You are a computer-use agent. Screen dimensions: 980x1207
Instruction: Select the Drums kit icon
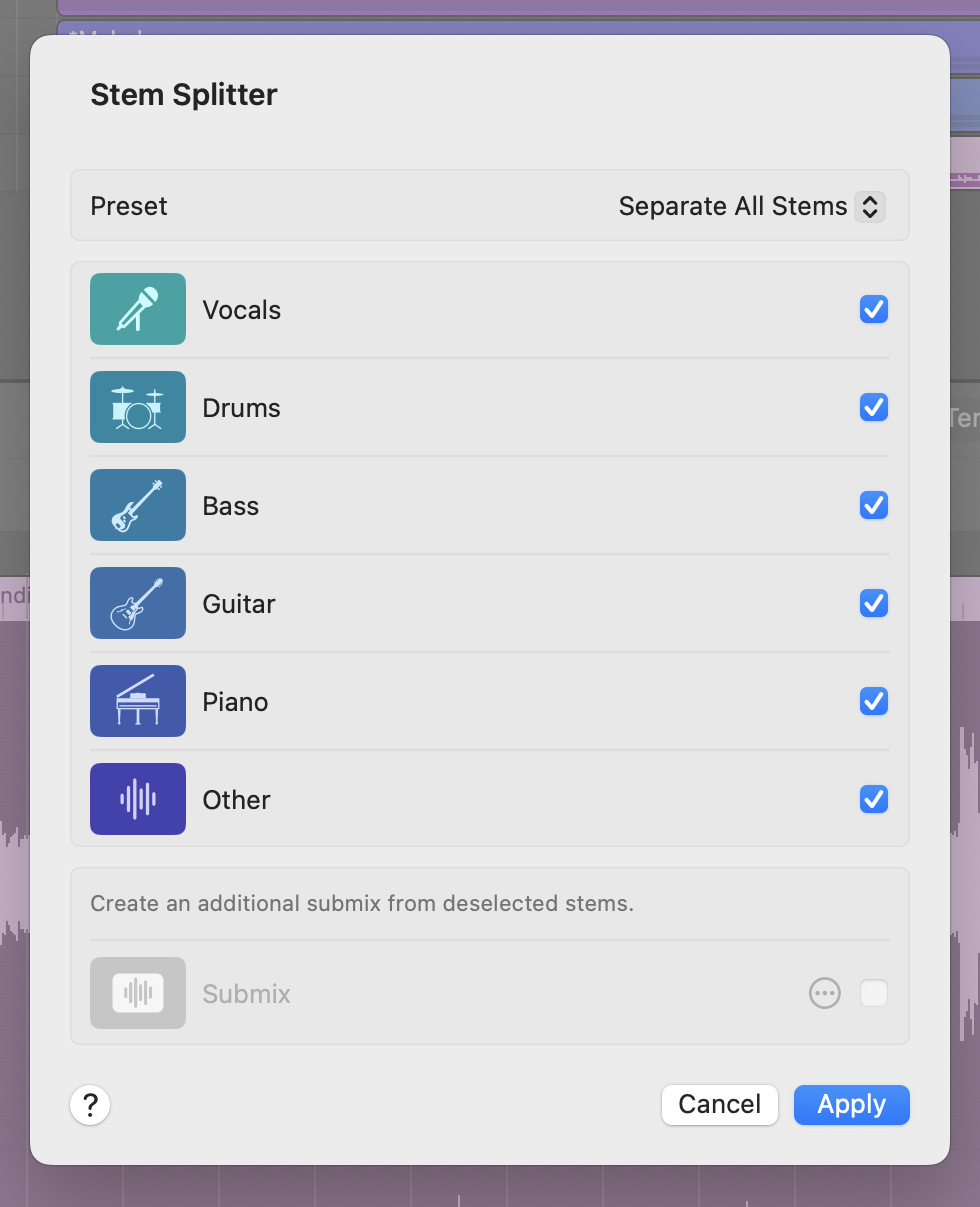pyautogui.click(x=137, y=407)
